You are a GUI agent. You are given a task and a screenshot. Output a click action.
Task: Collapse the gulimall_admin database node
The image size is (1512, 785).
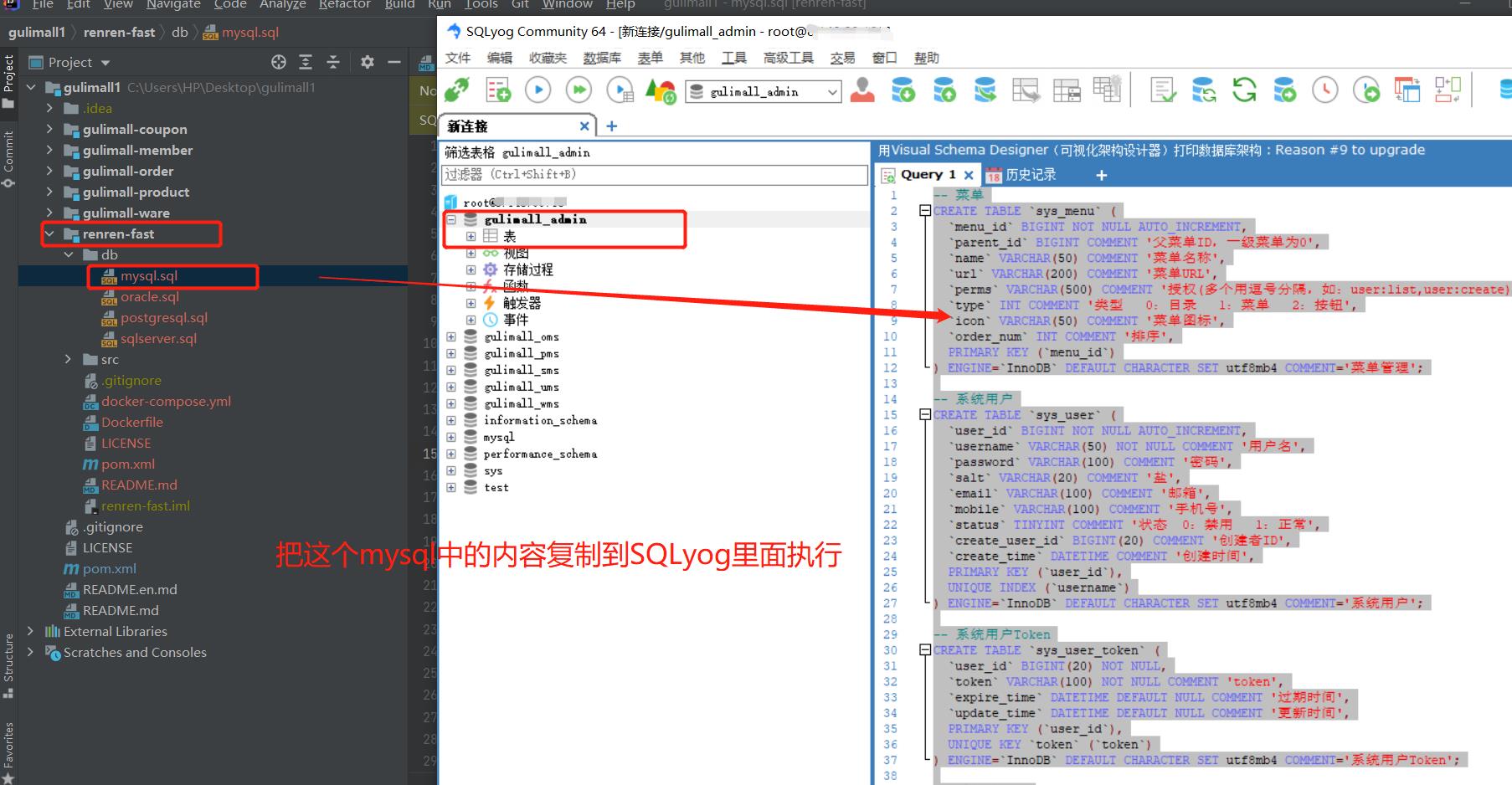451,219
